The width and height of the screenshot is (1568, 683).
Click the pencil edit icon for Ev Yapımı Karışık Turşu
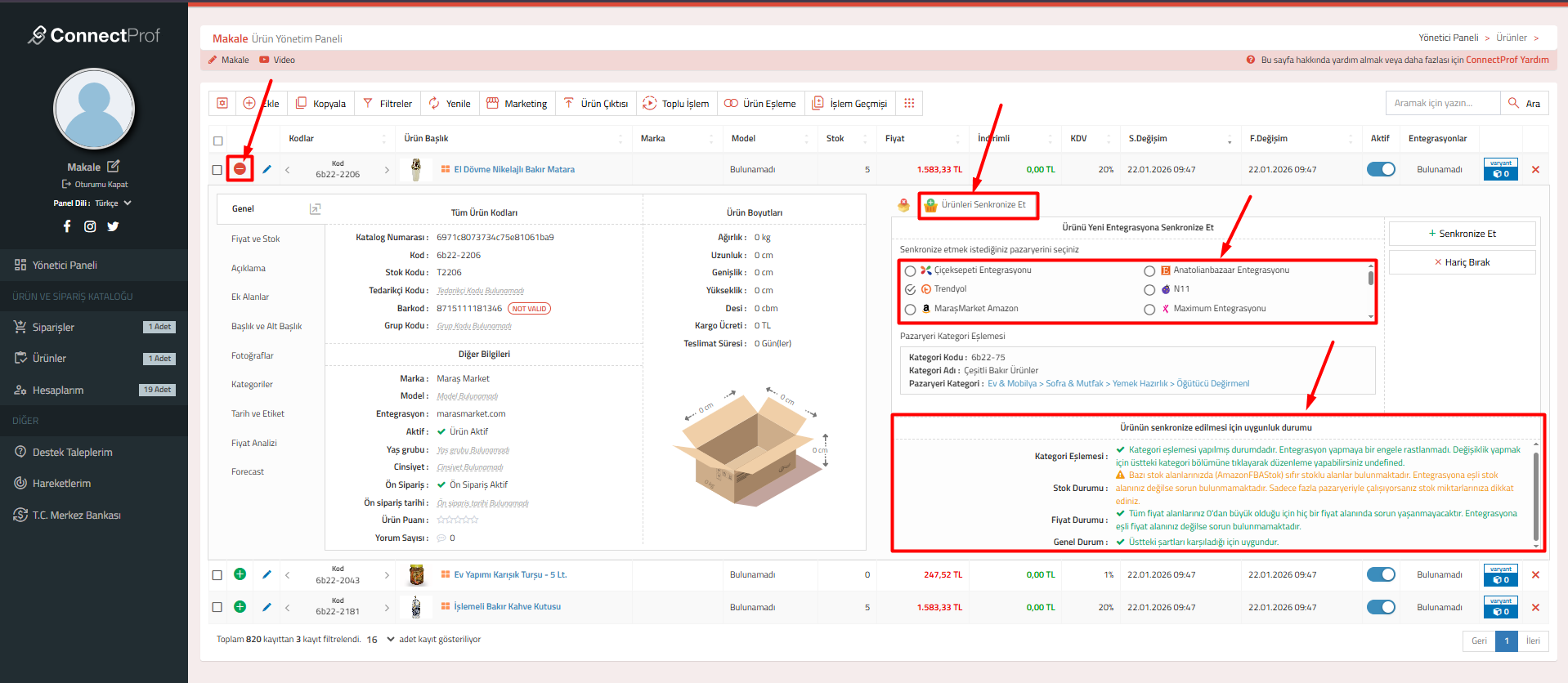click(267, 574)
